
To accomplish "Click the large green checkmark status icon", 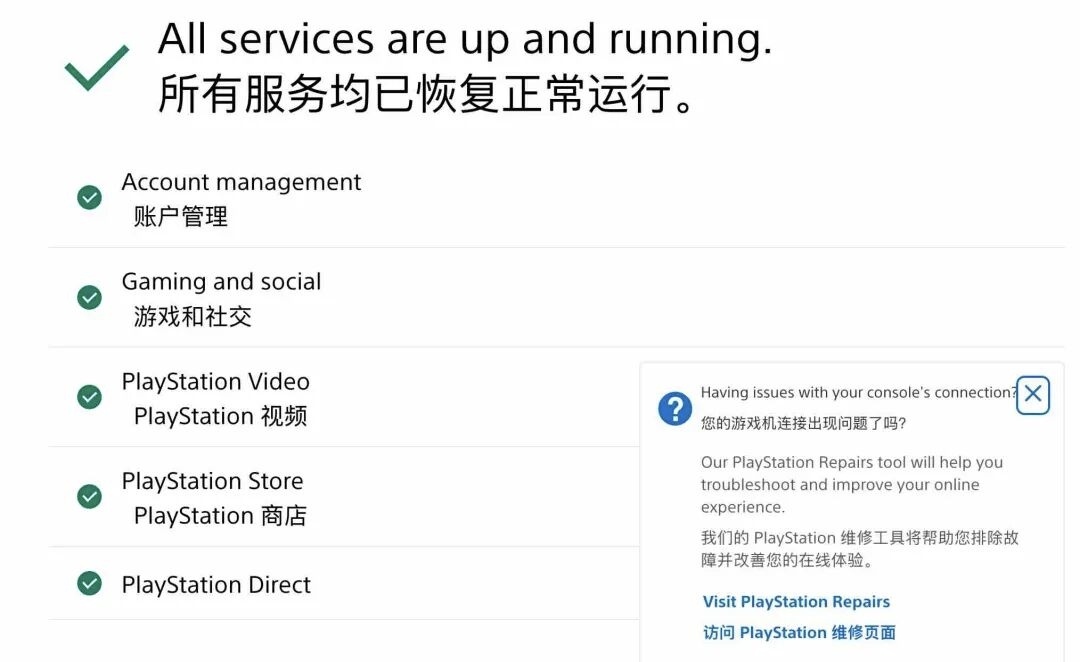I will [x=97, y=67].
